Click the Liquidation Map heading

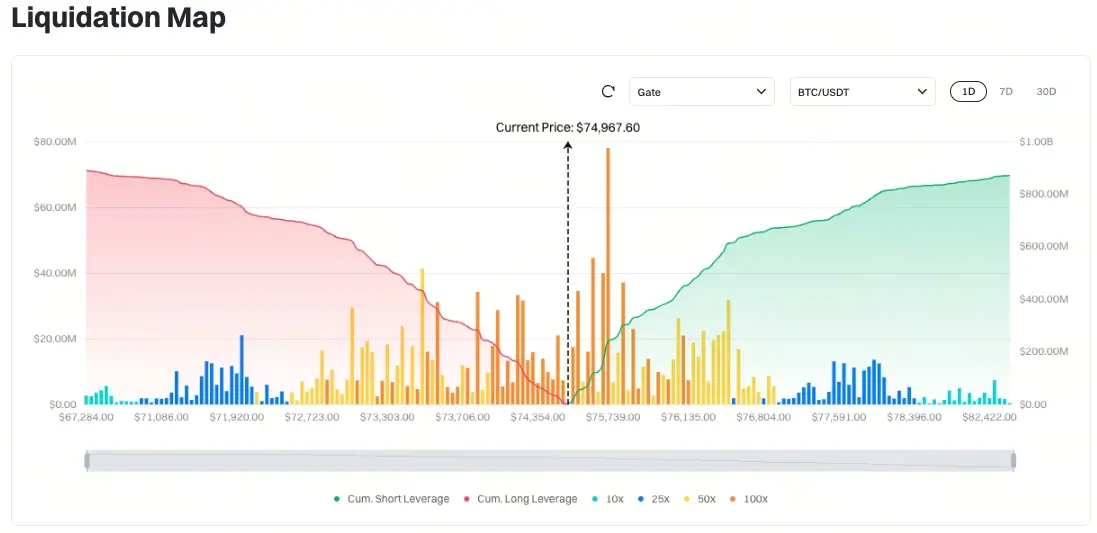118,18
